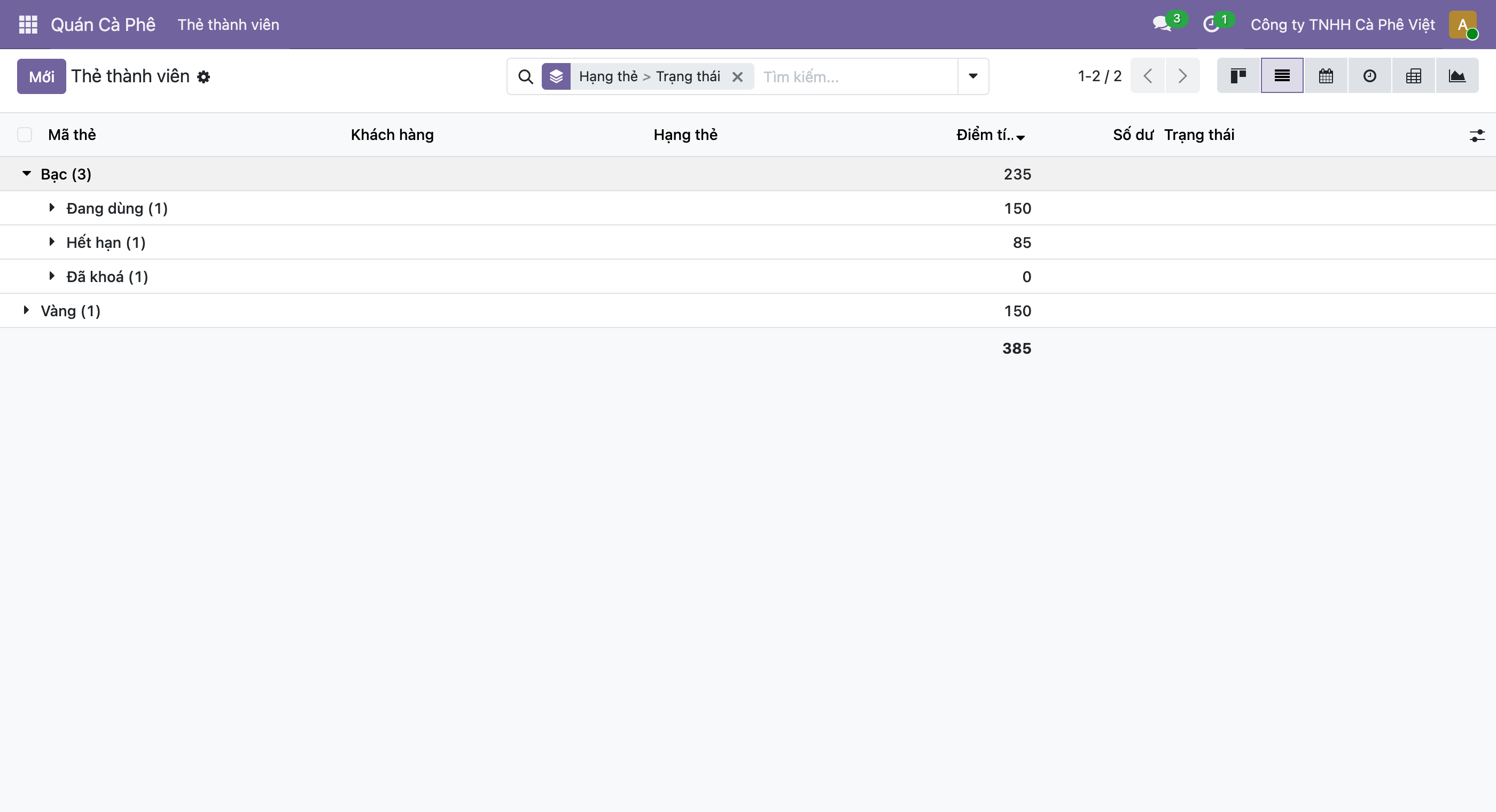
Task: Switch to Calendar view
Action: tap(1326, 75)
